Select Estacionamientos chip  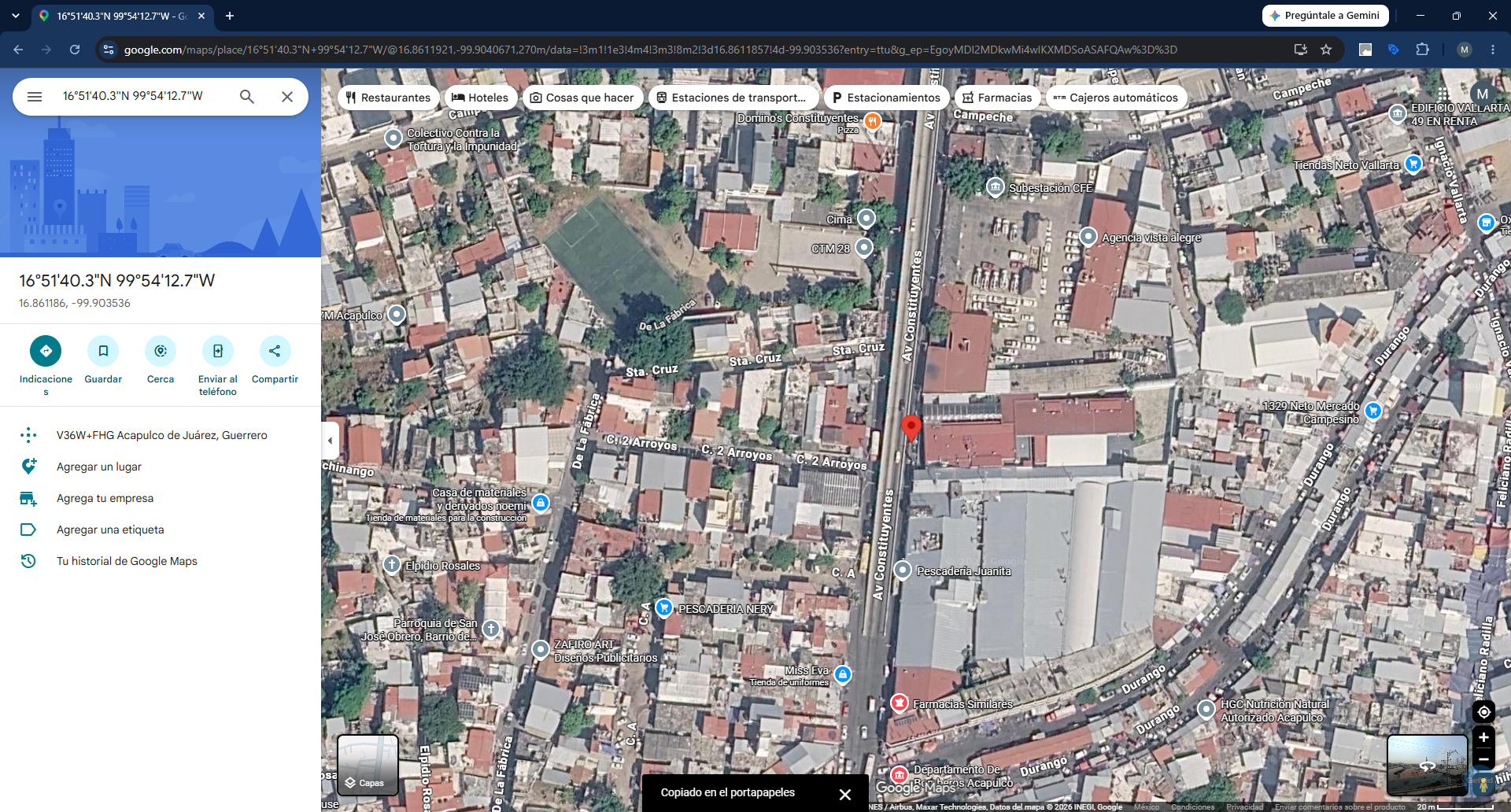coord(886,98)
